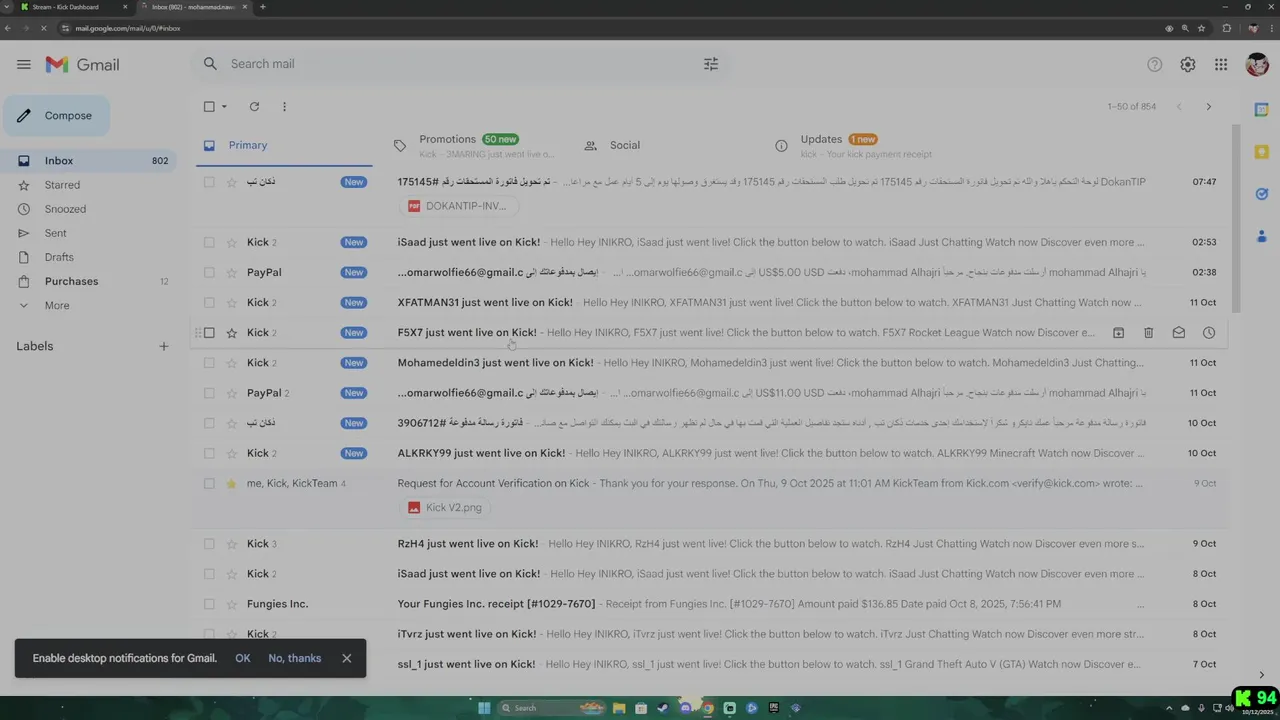Open the Gmail main menu hamburger icon
Image resolution: width=1280 pixels, height=720 pixels.
click(24, 64)
